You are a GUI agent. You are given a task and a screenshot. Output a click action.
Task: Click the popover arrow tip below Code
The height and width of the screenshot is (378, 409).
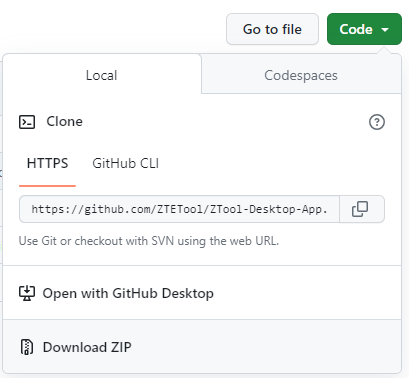pos(385,50)
